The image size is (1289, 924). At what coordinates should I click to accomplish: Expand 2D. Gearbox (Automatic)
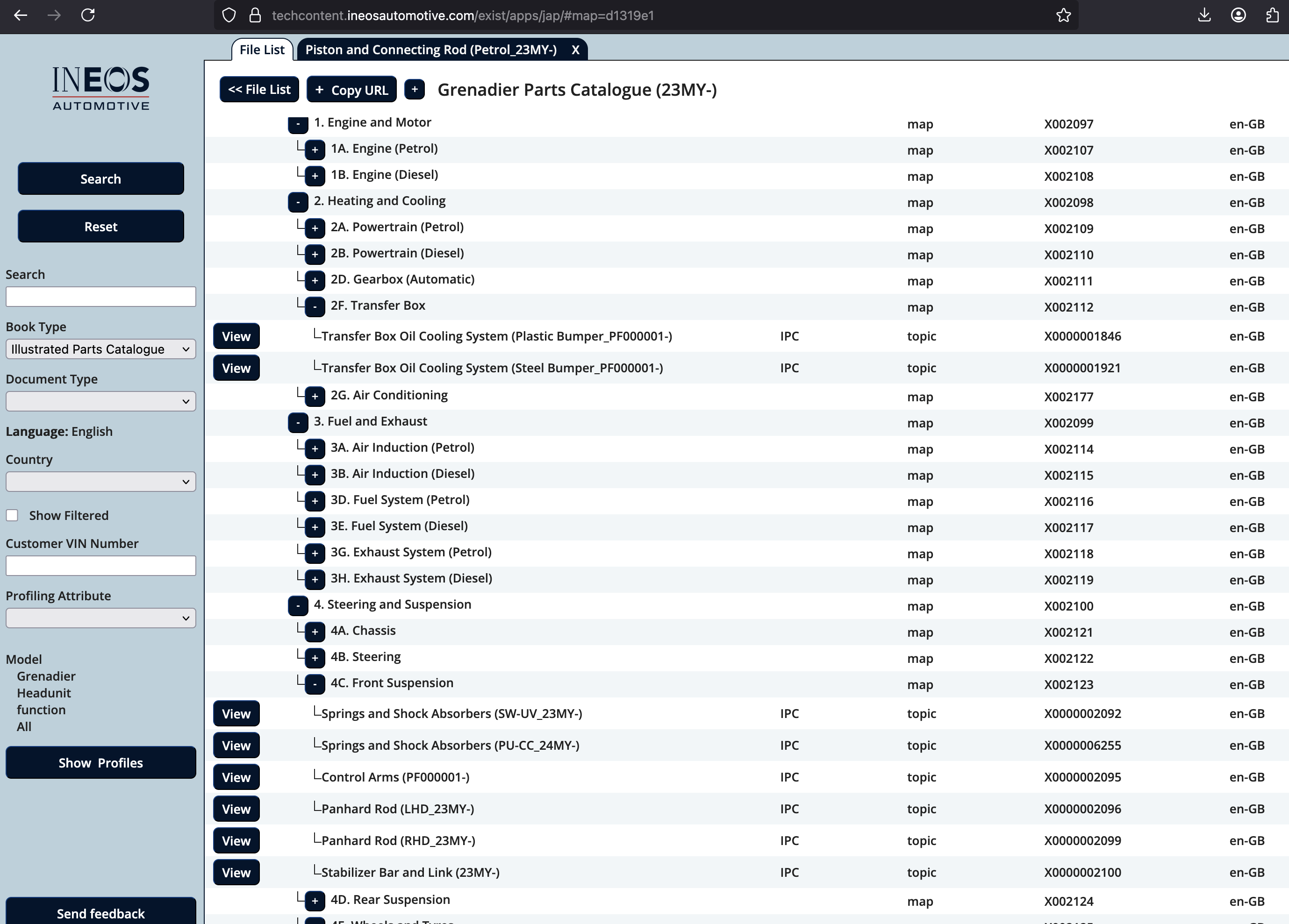315,281
